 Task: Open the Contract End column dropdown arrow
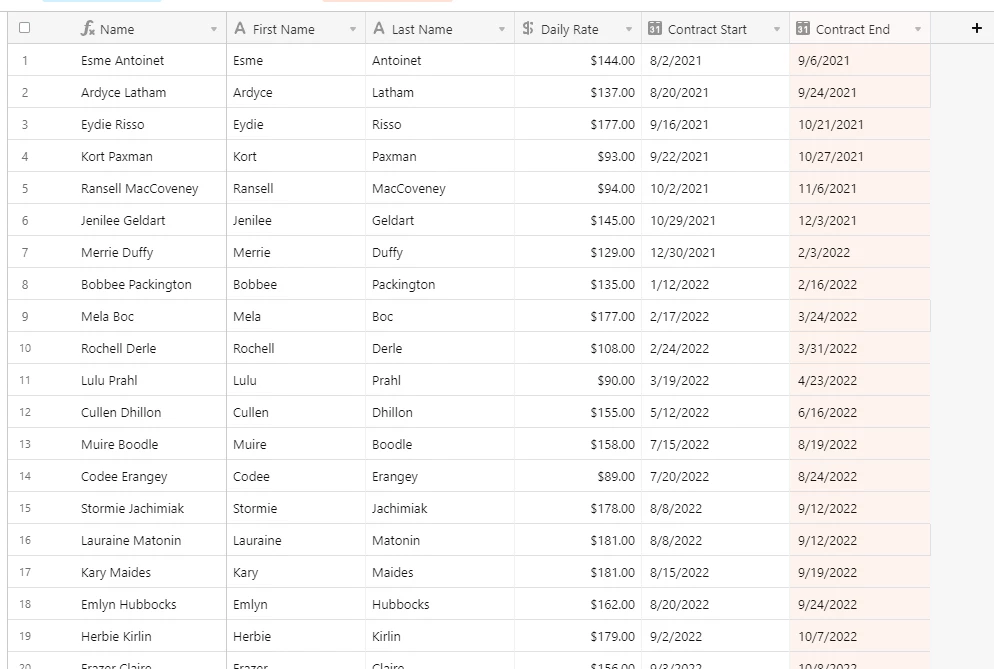tap(917, 29)
